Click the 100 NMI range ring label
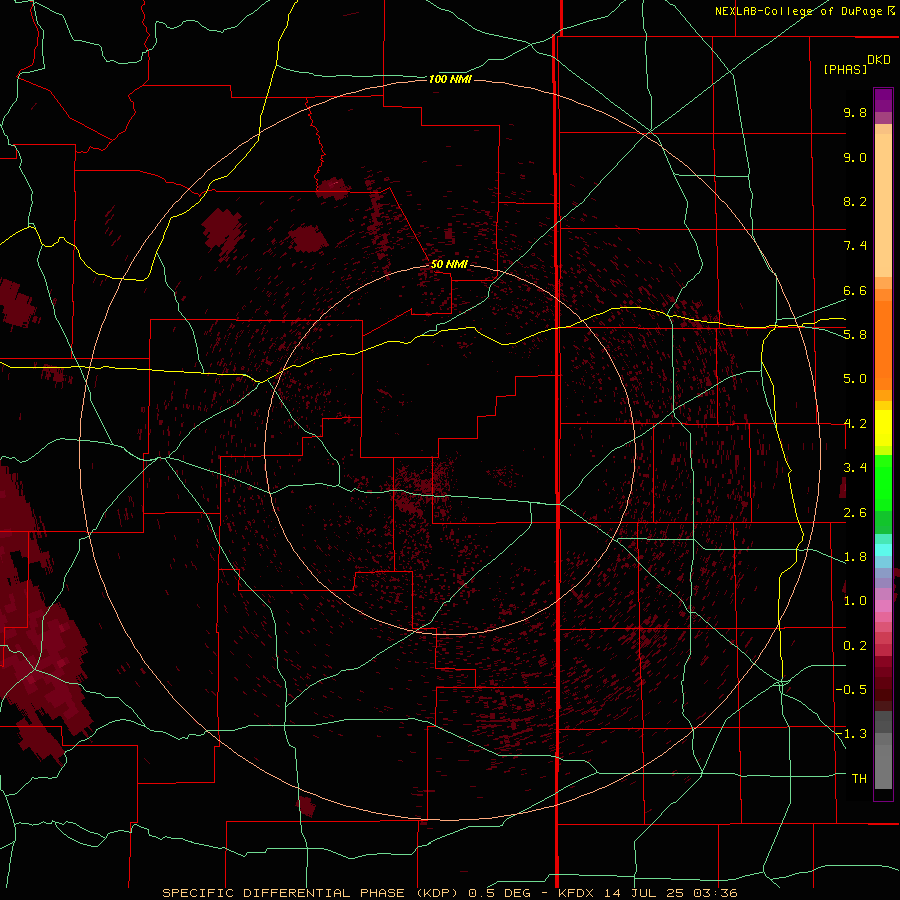900x900 pixels. point(449,79)
